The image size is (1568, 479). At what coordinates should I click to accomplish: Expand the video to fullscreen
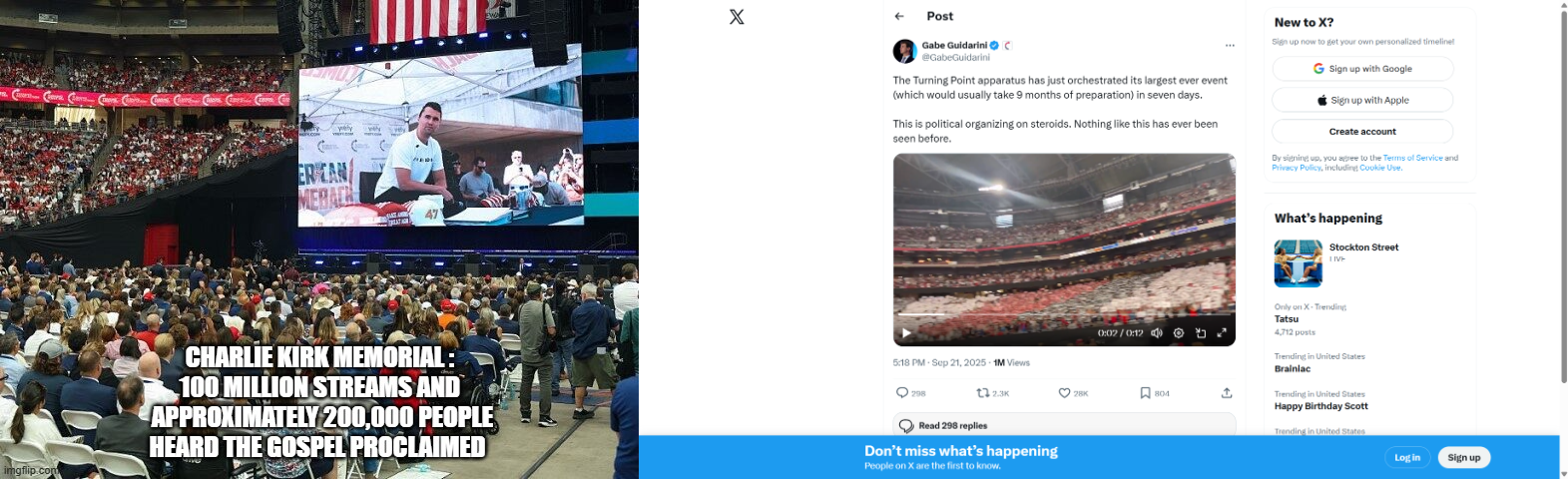click(1222, 333)
